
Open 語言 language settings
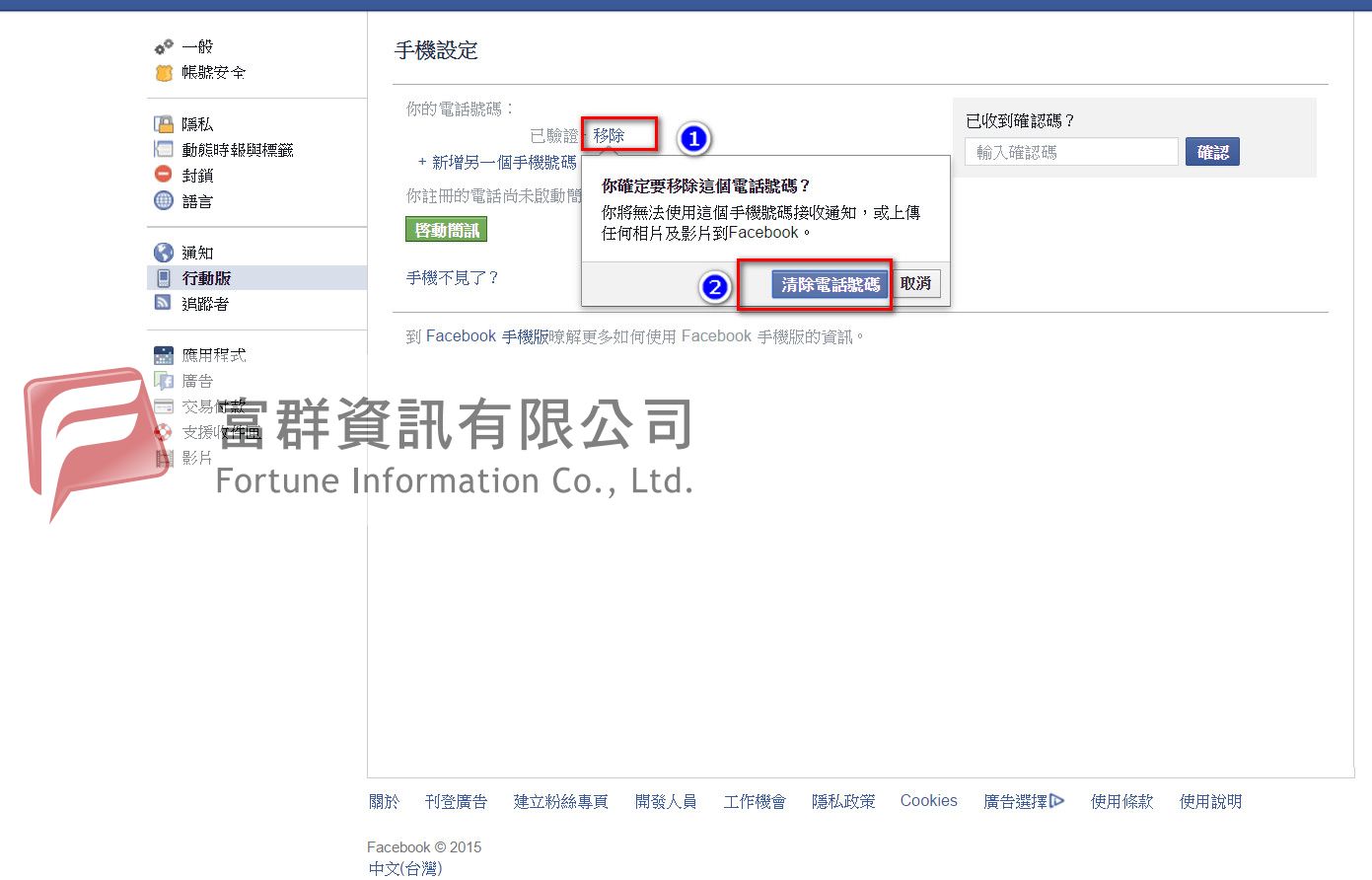click(x=197, y=201)
